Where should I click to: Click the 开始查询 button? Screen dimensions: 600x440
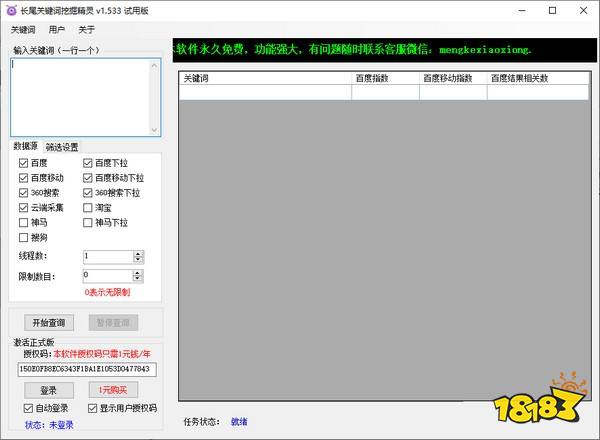pos(49,323)
